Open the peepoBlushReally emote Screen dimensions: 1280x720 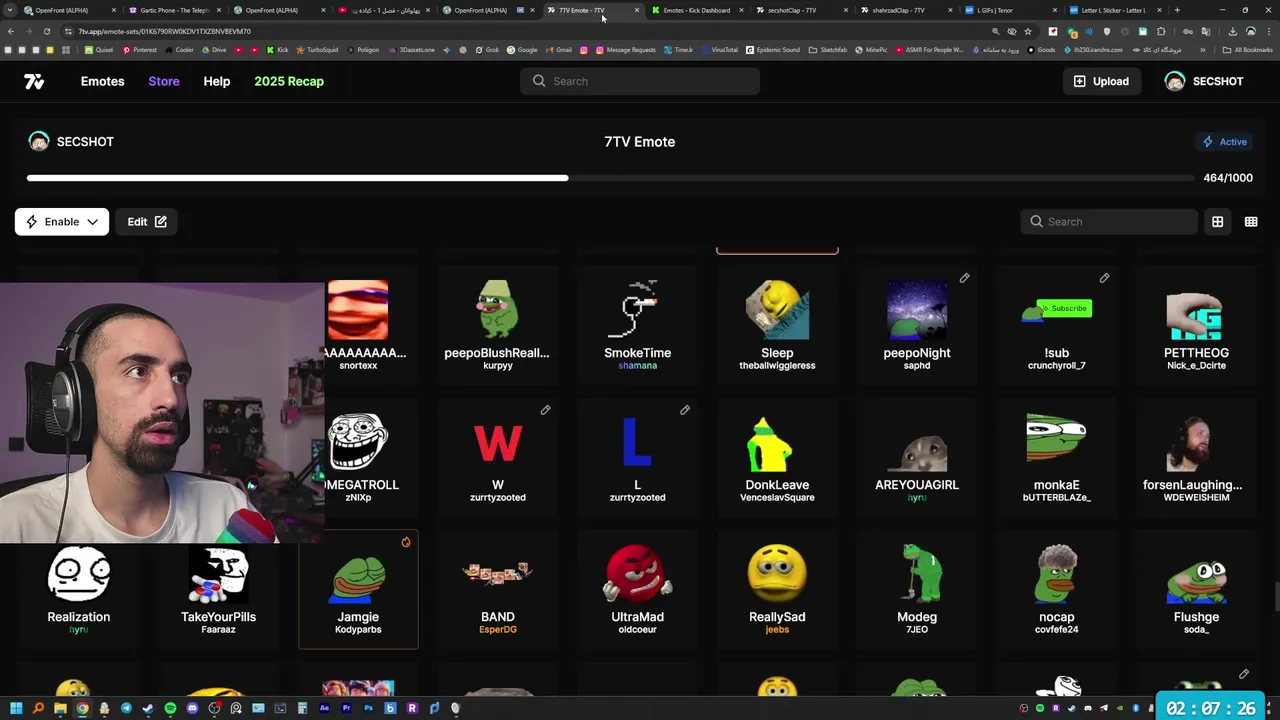pos(497,325)
